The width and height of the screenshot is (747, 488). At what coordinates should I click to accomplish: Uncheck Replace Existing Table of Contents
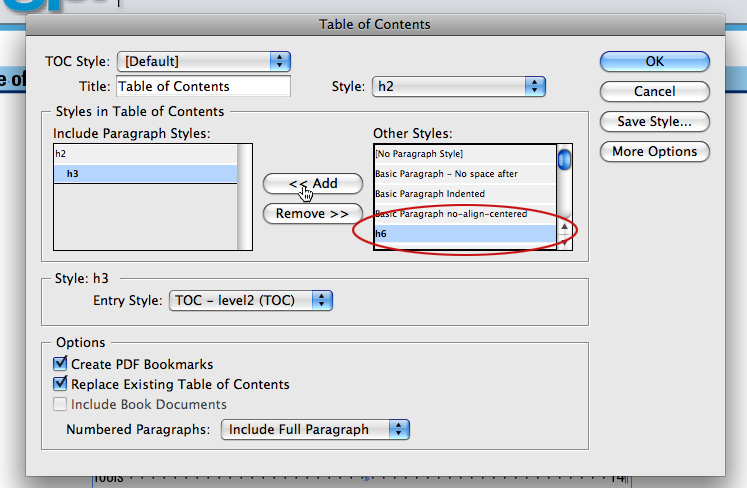click(61, 384)
